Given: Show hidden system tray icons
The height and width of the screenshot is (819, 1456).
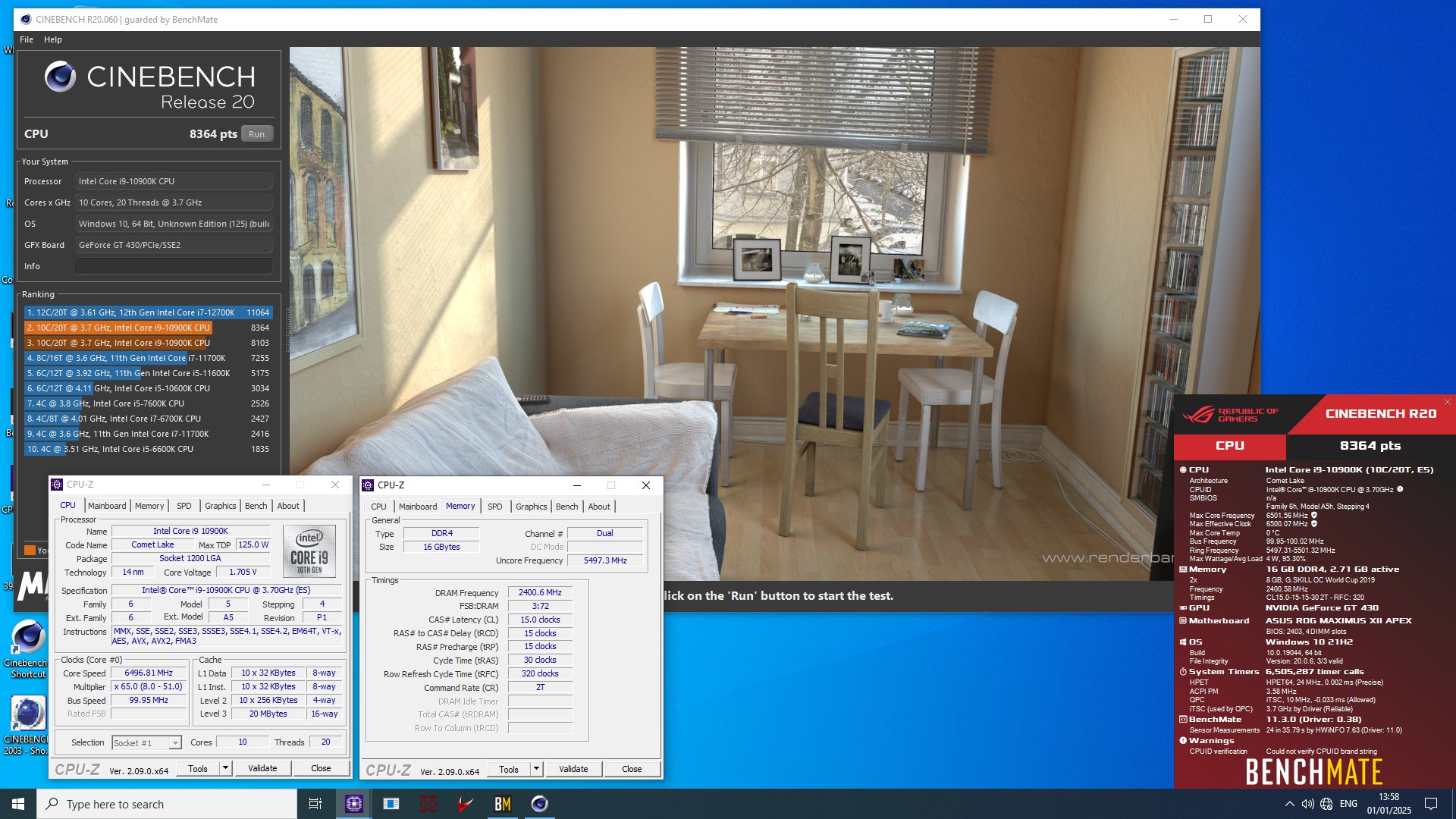Looking at the screenshot, I should (1289, 804).
